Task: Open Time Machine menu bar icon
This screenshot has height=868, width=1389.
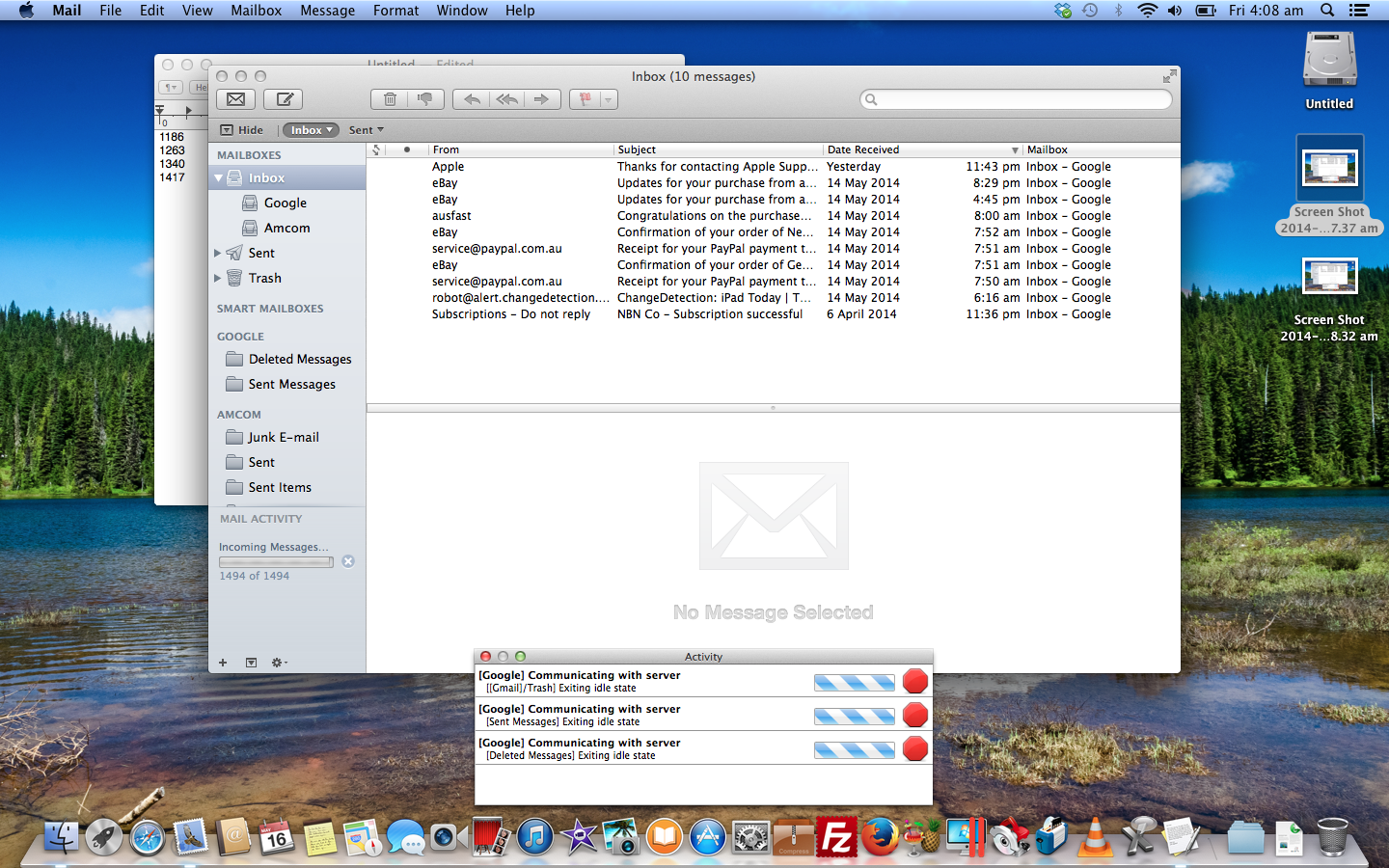Action: (1090, 11)
